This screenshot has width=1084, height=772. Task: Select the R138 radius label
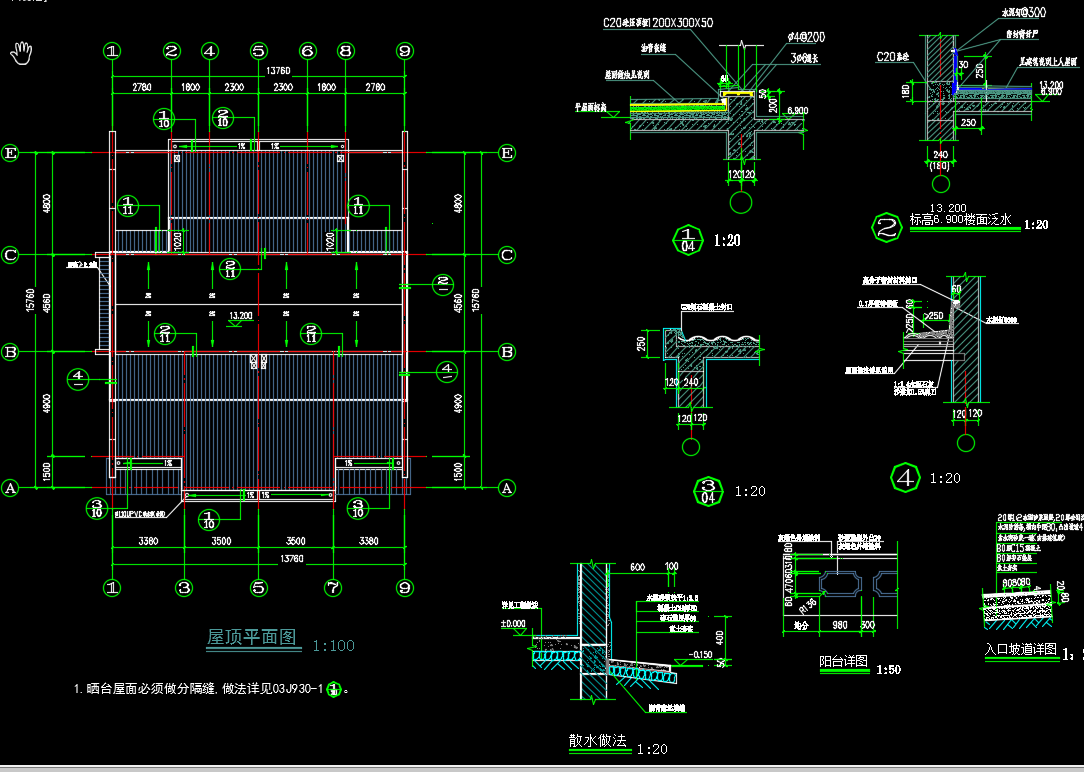tap(807, 605)
